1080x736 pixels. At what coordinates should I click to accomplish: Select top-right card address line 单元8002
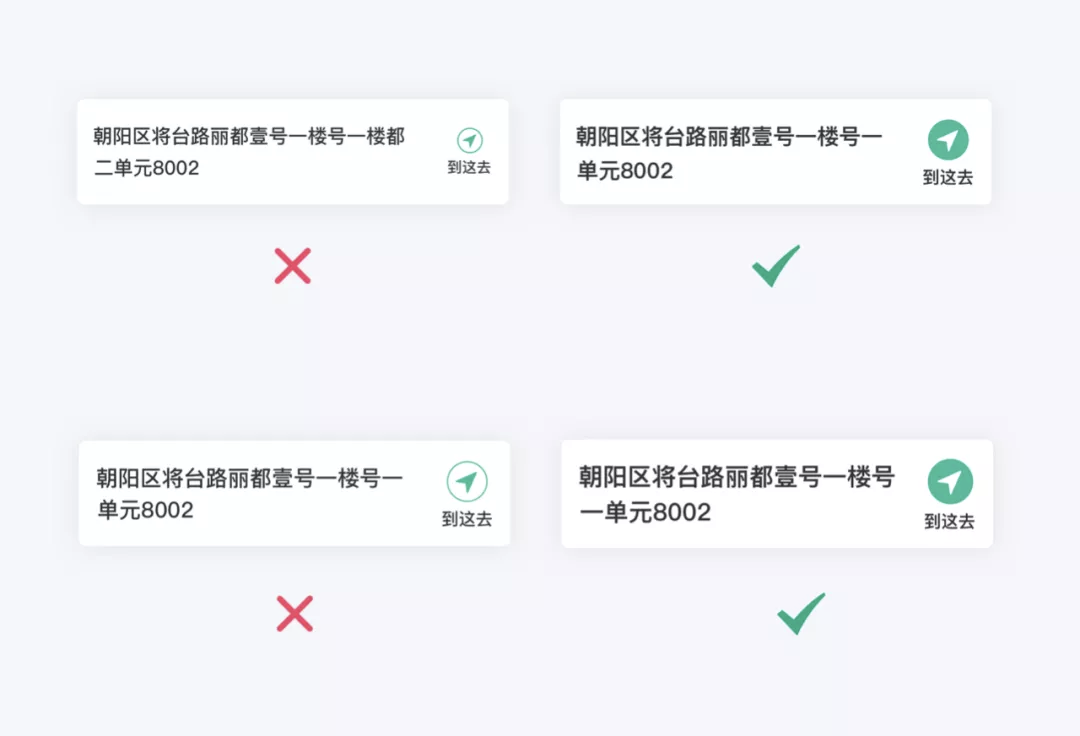[x=625, y=171]
